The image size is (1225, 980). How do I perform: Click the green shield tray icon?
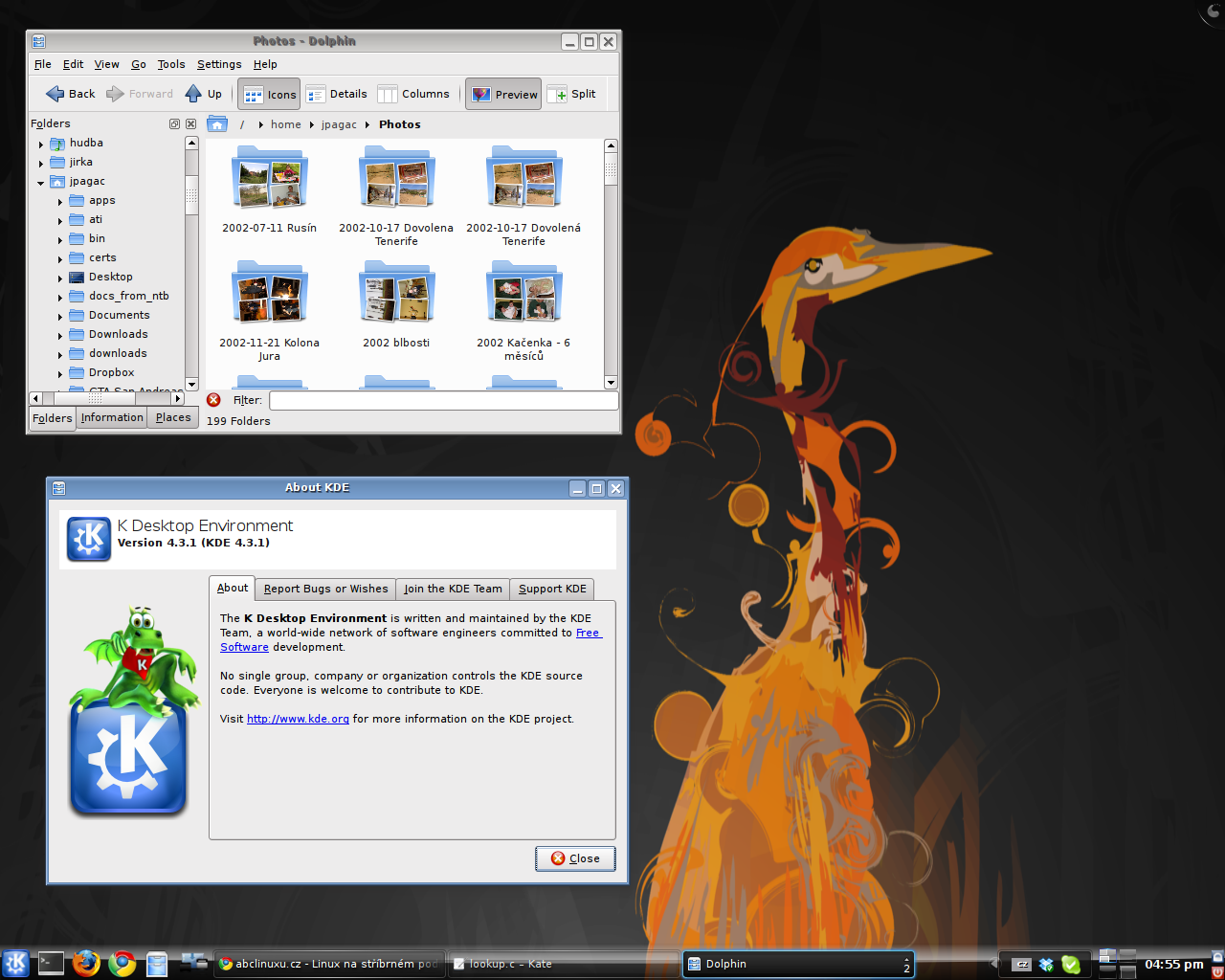pyautogui.click(x=1071, y=965)
